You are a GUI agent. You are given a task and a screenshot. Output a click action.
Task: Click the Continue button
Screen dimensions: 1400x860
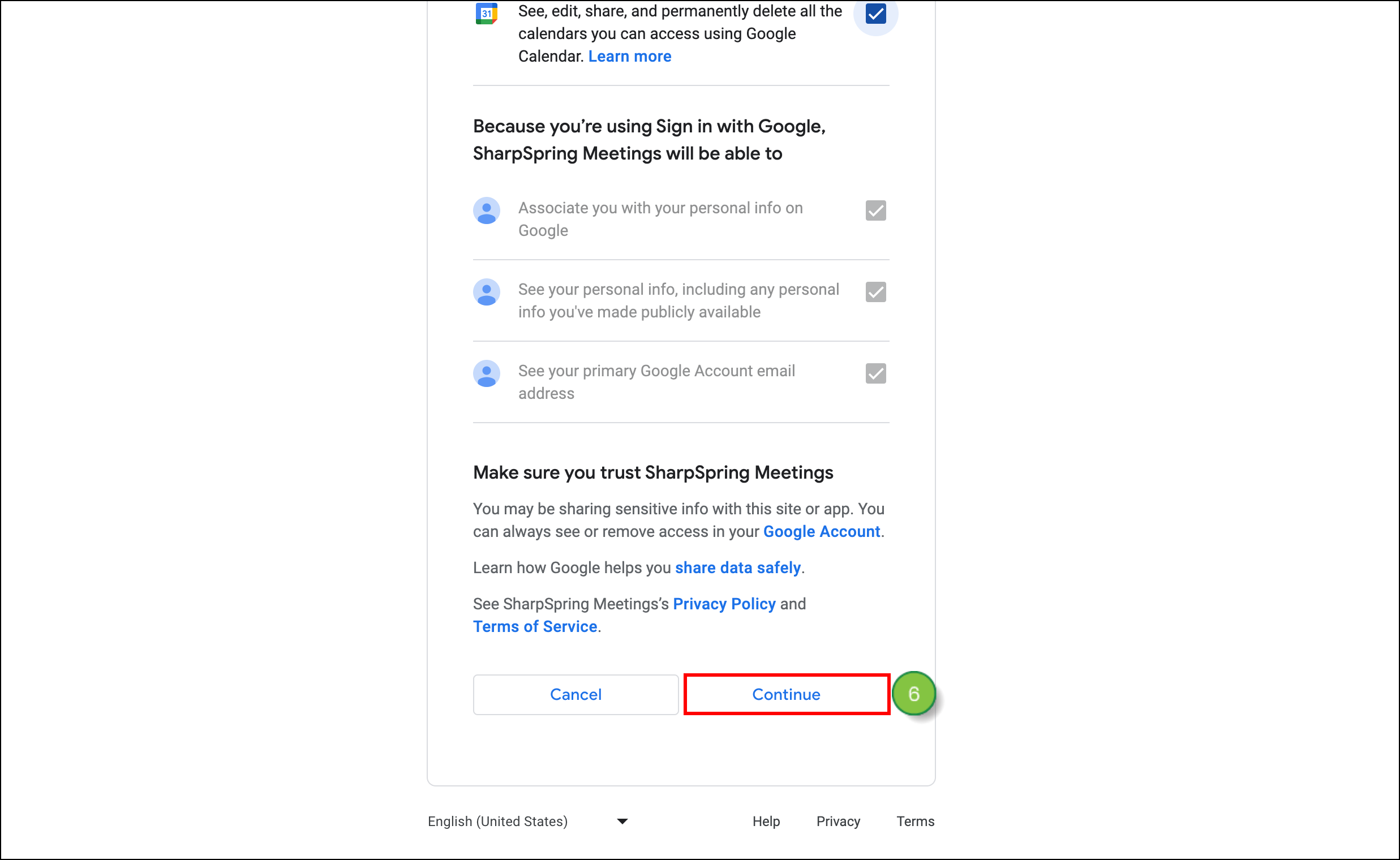786,694
